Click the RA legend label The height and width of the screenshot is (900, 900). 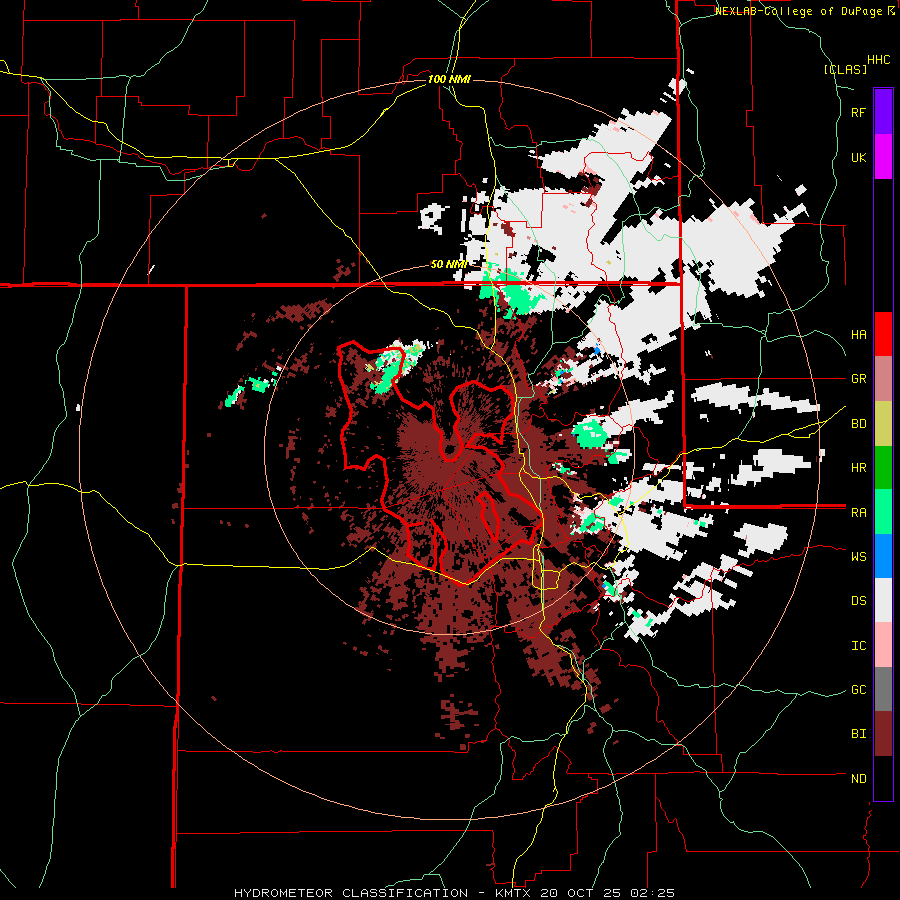click(858, 513)
